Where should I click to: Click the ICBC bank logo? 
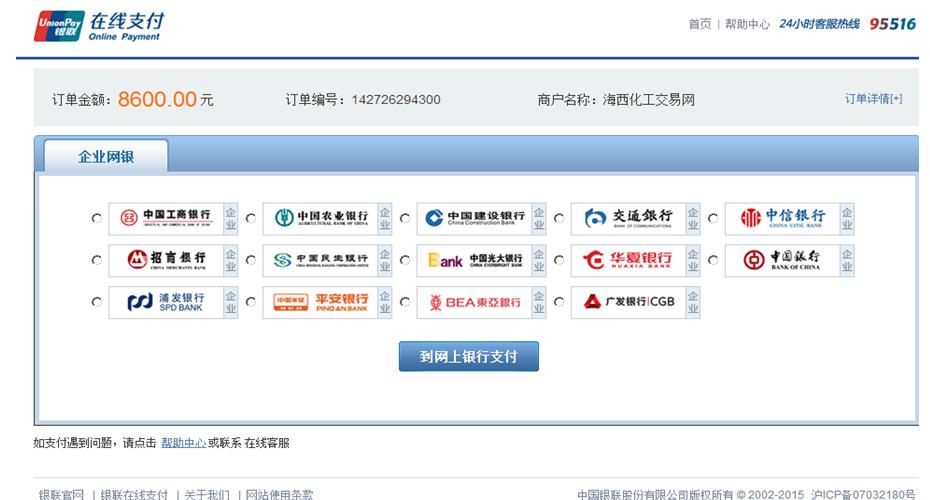point(166,218)
